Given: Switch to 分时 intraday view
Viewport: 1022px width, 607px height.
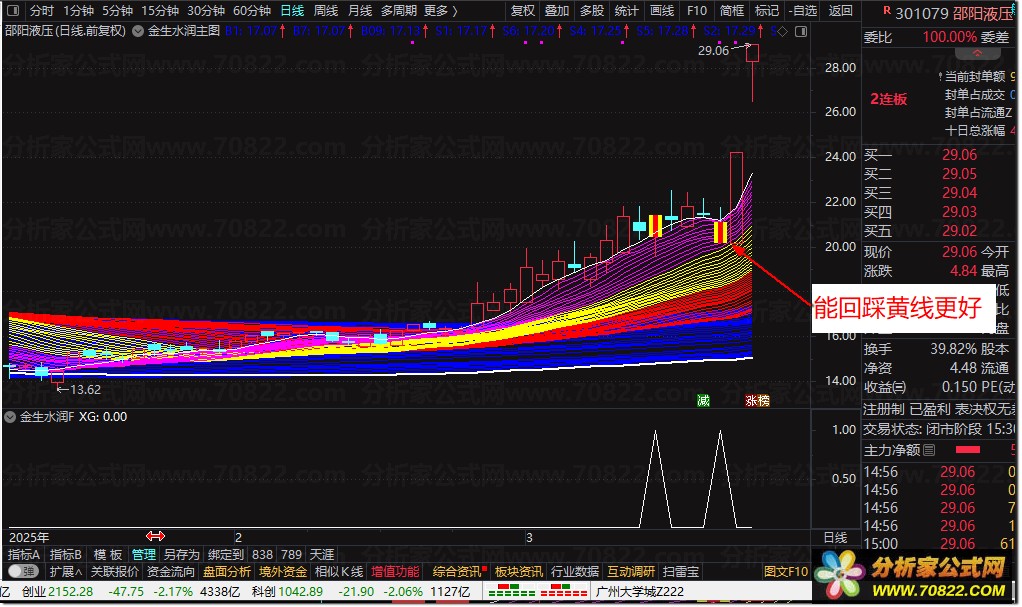Looking at the screenshot, I should 42,10.
